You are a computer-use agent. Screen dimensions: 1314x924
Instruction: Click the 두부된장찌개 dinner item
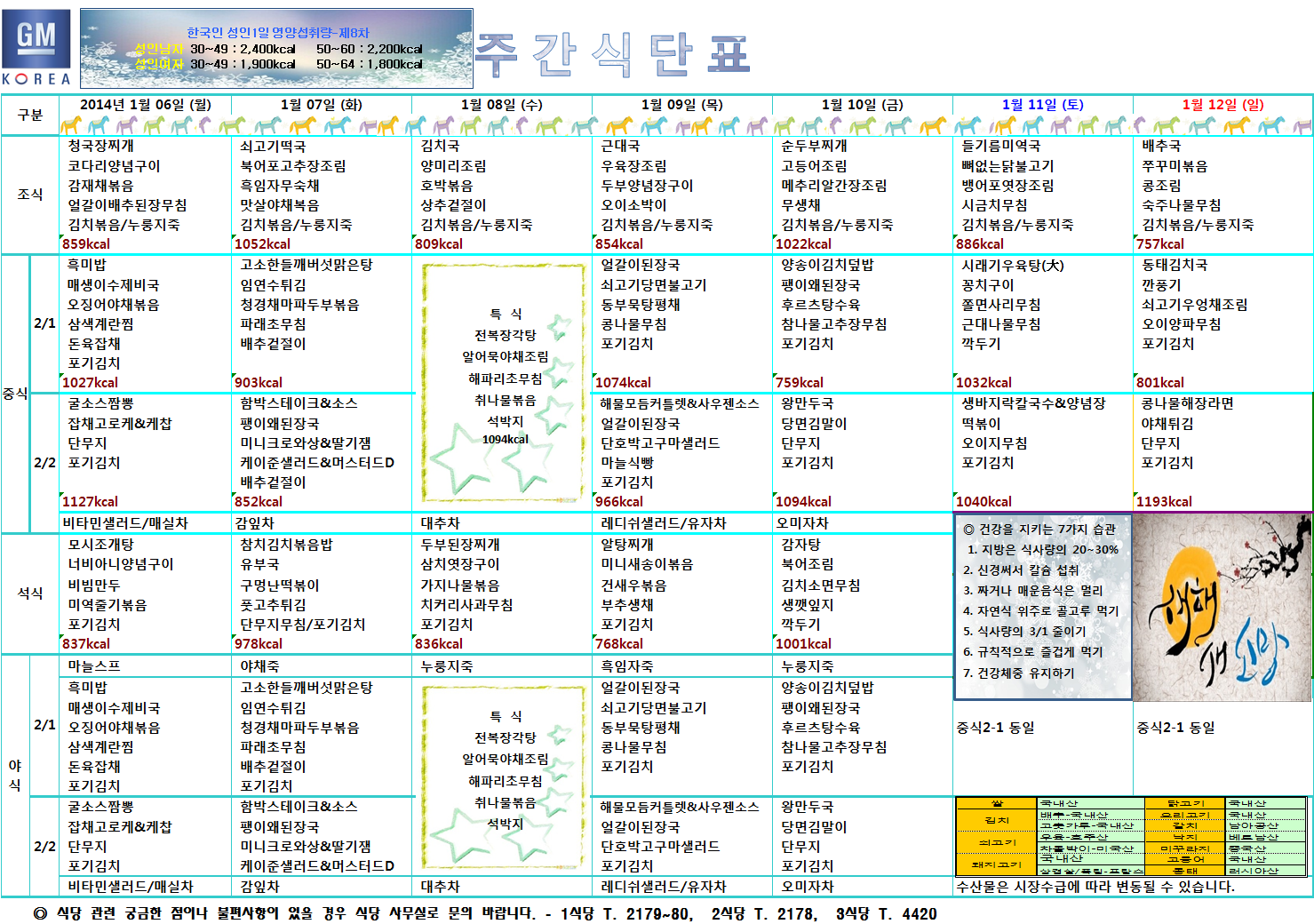[460, 545]
